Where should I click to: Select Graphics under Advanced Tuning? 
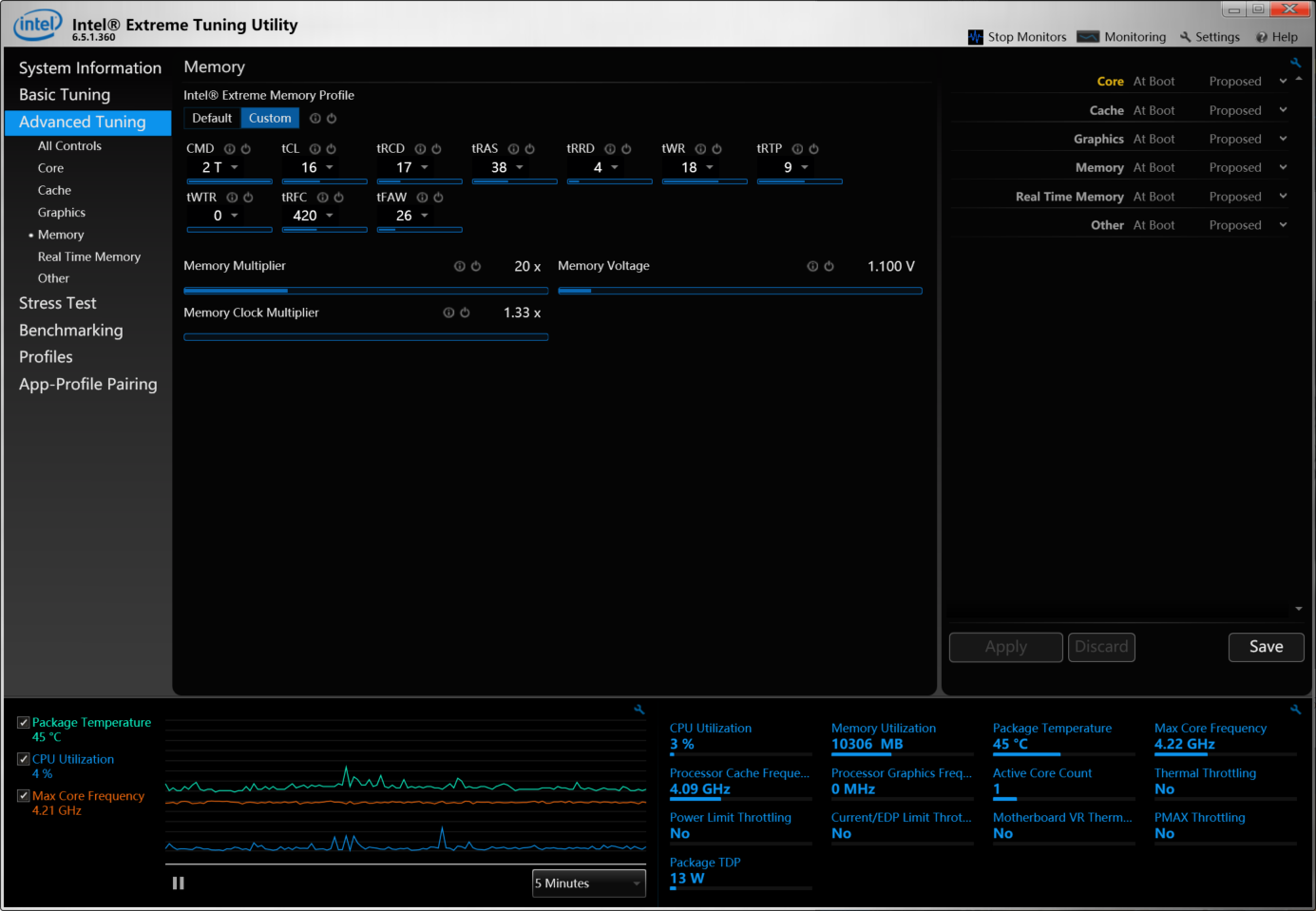click(x=62, y=213)
